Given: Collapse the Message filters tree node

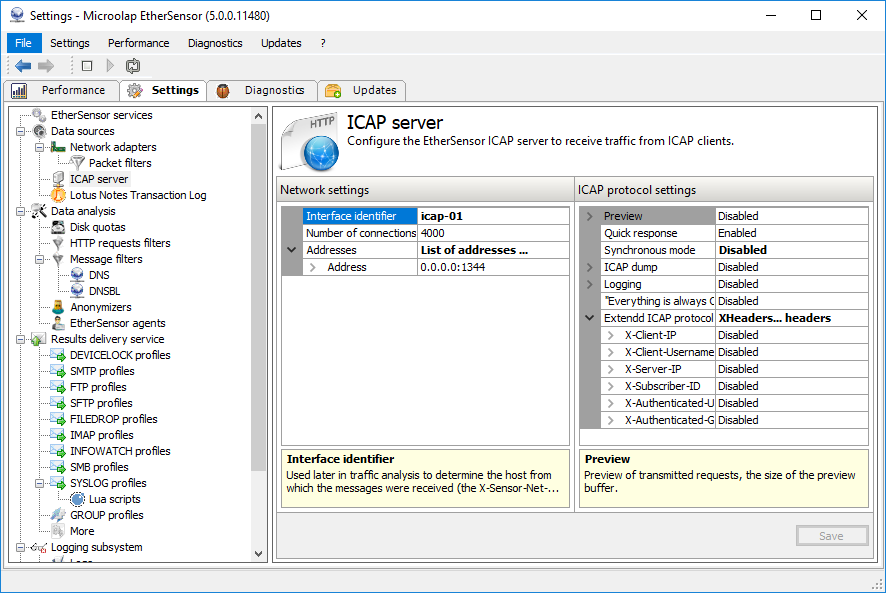Looking at the screenshot, I should pyautogui.click(x=40, y=259).
